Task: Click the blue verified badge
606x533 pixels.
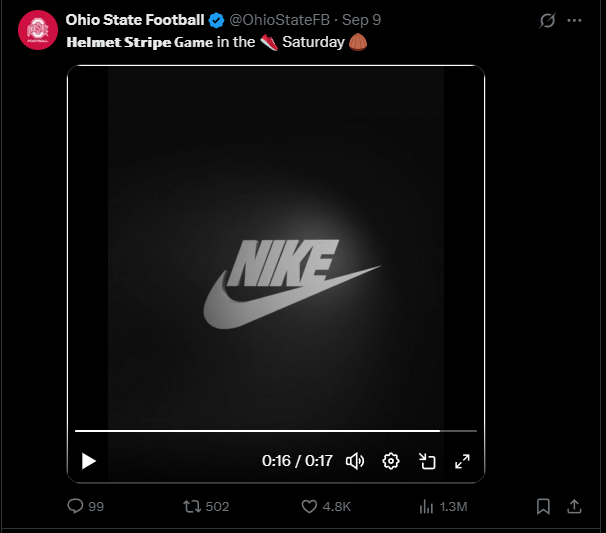Action: click(x=216, y=20)
